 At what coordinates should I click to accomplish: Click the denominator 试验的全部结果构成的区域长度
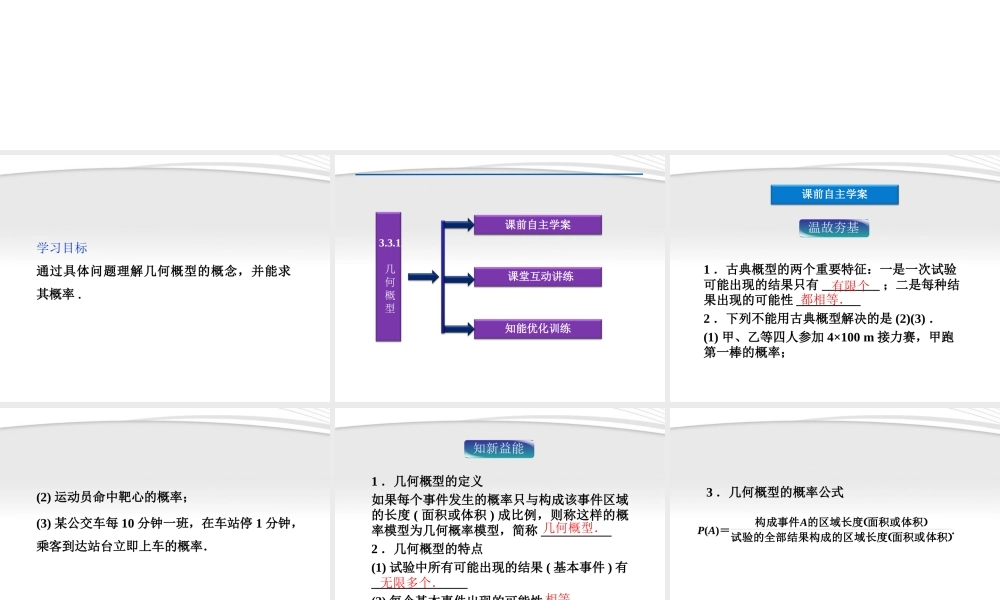[842, 538]
